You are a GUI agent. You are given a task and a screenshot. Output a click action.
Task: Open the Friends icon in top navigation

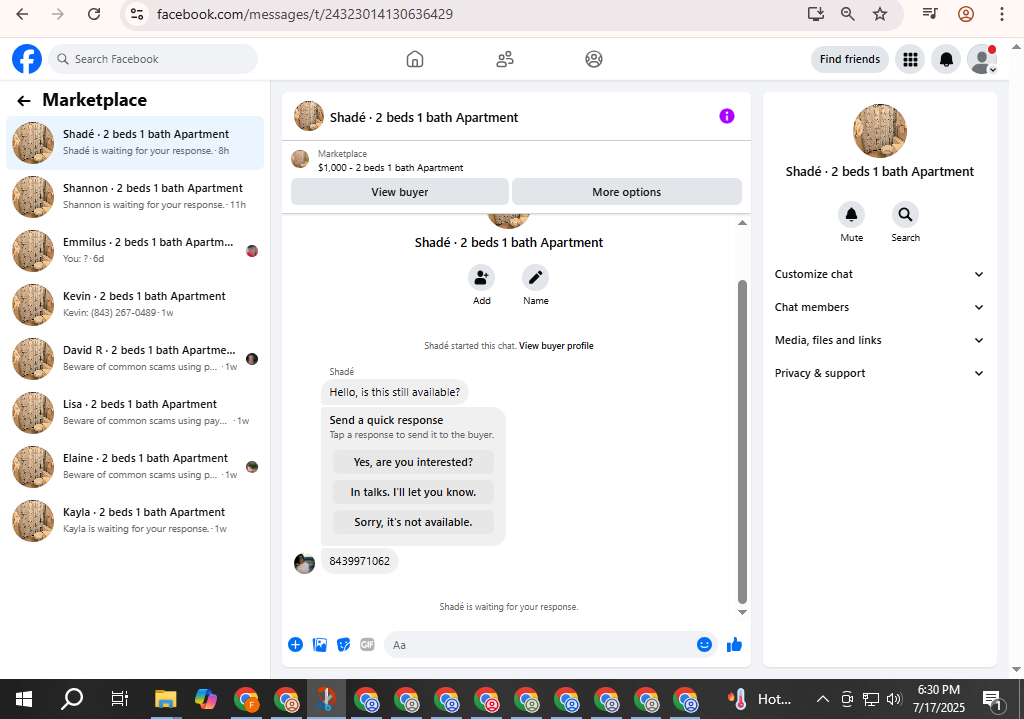point(505,59)
